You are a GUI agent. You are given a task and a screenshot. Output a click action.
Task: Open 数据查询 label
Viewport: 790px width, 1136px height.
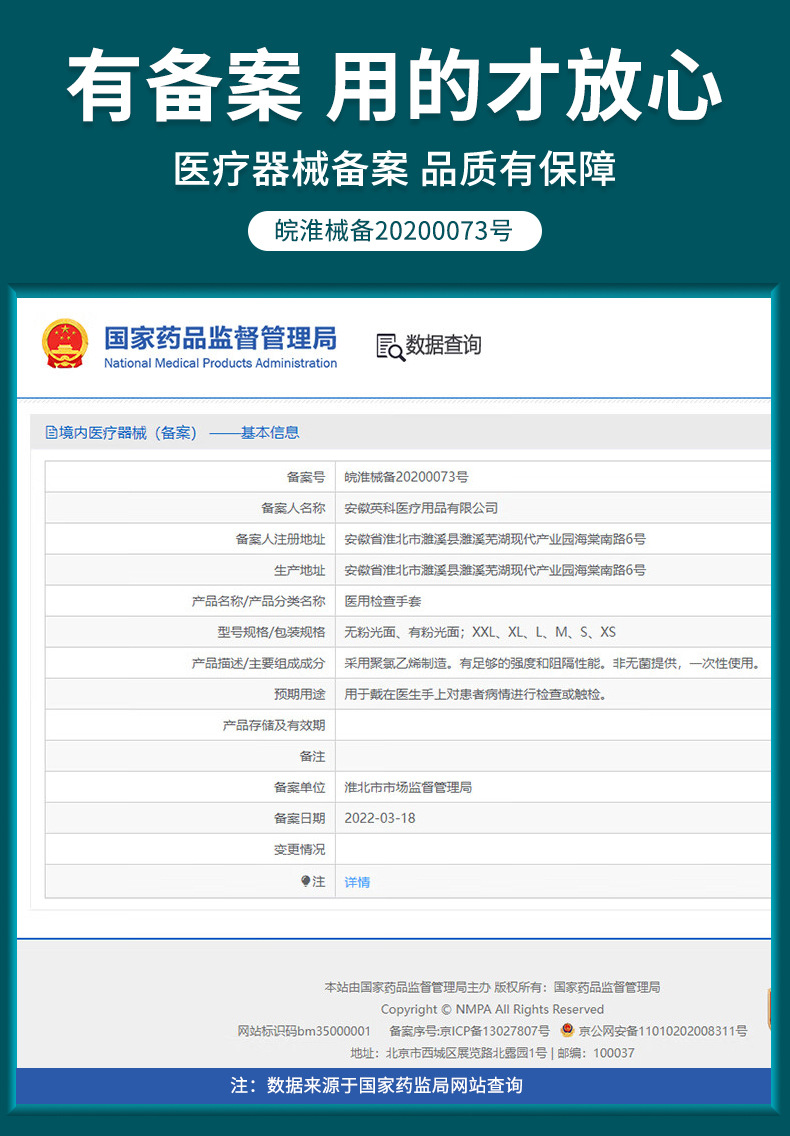(444, 345)
